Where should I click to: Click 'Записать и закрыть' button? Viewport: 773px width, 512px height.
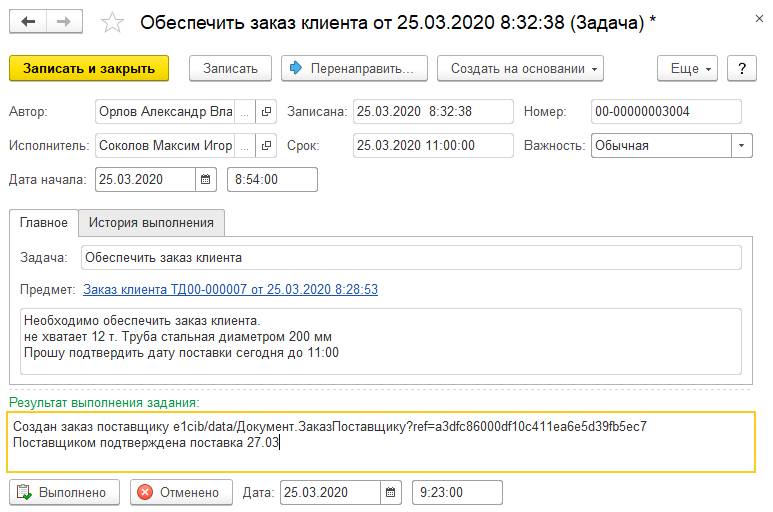[x=89, y=68]
